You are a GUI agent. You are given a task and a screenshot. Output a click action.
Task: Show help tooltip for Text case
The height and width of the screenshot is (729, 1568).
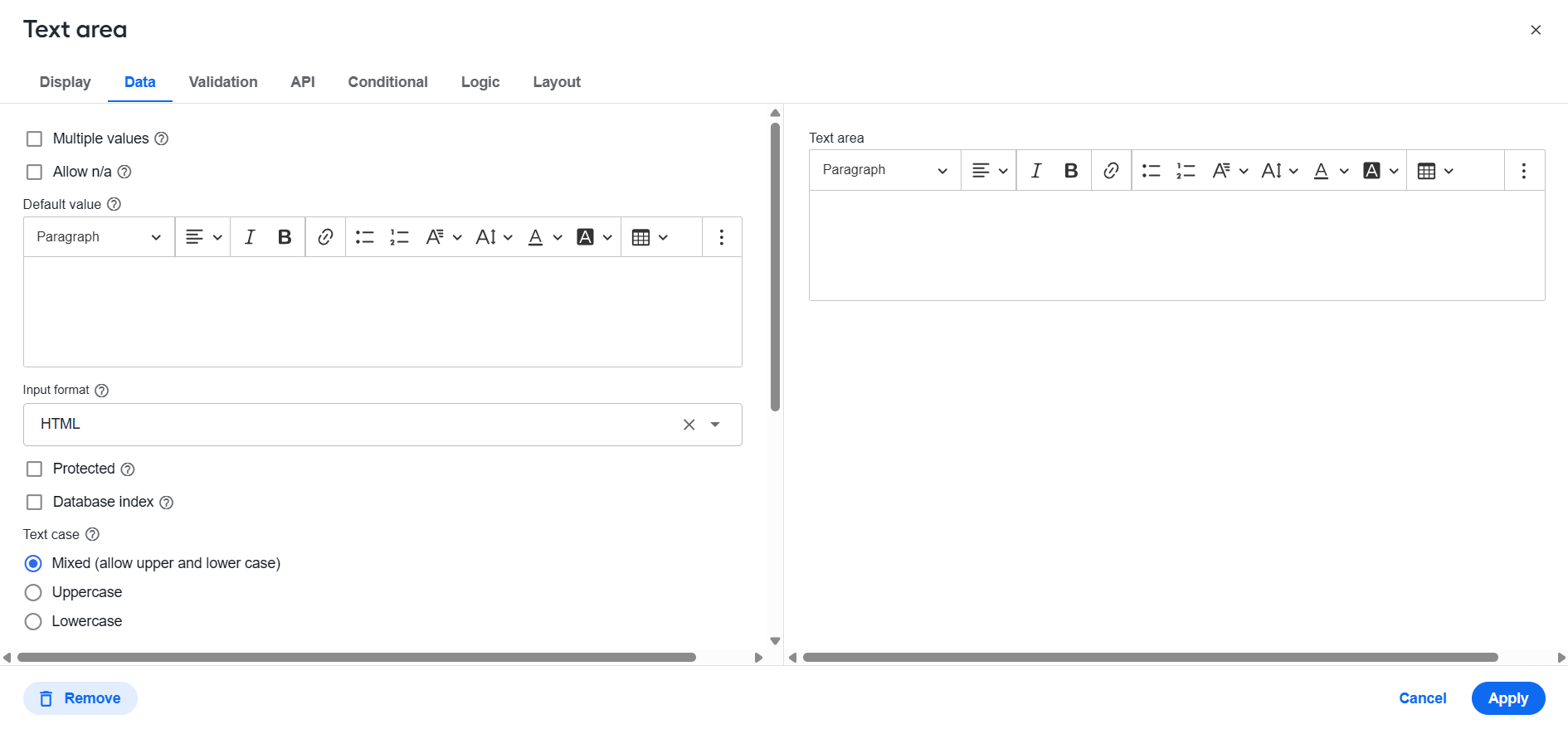93,534
